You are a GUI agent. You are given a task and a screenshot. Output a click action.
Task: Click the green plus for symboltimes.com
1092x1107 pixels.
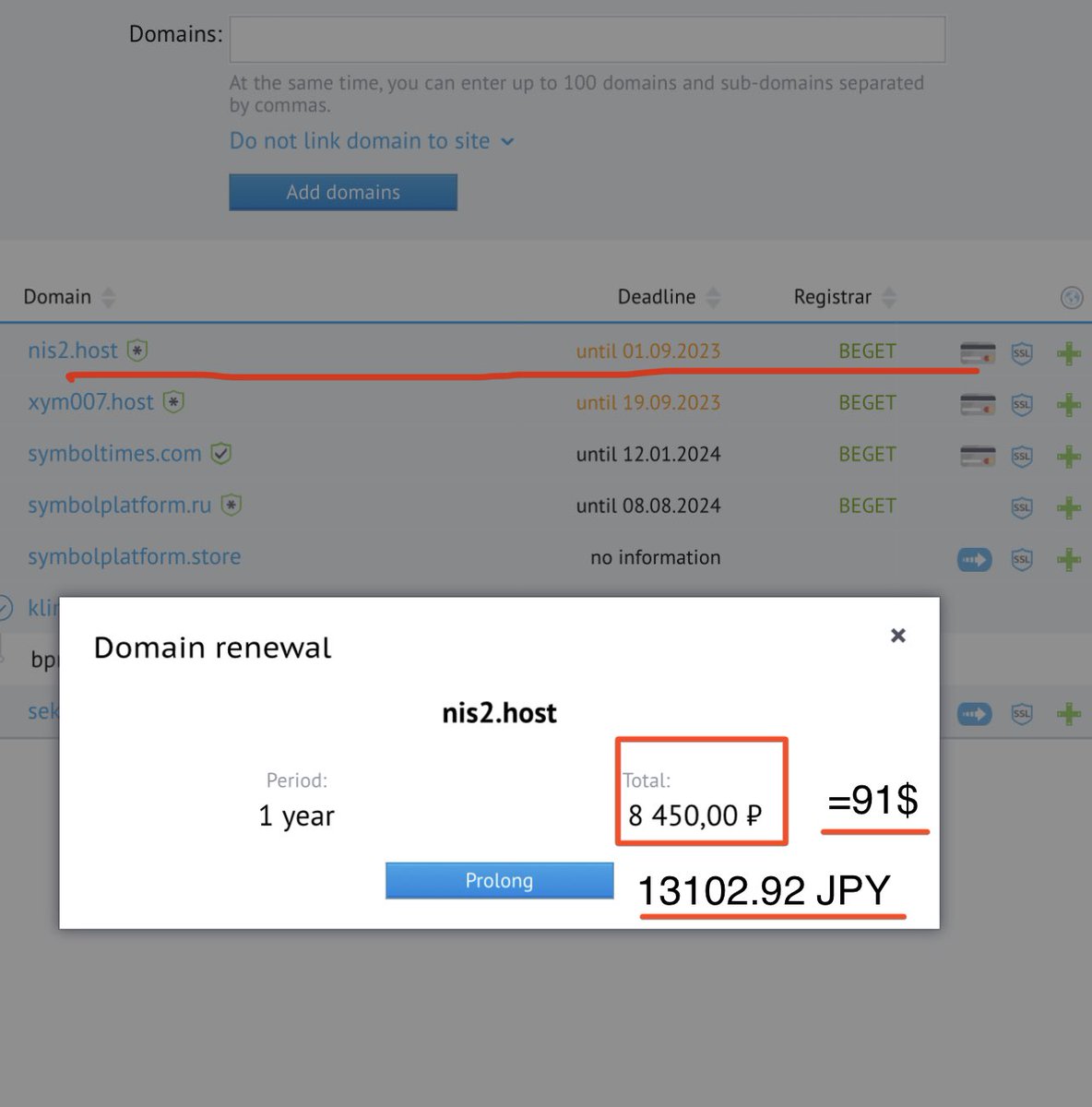point(1069,456)
